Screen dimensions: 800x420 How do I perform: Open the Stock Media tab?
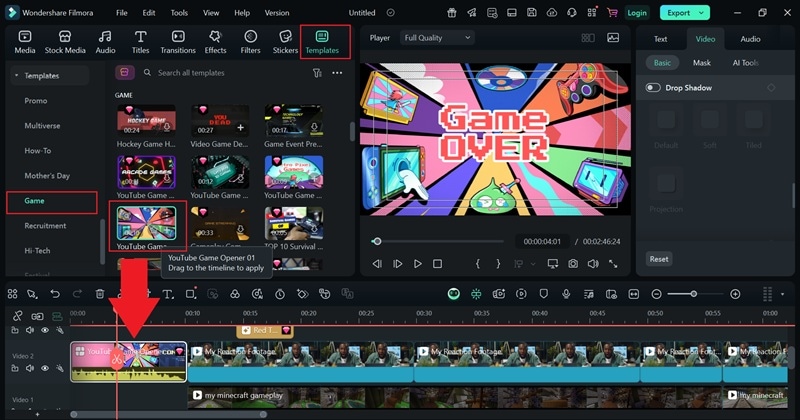pos(65,42)
